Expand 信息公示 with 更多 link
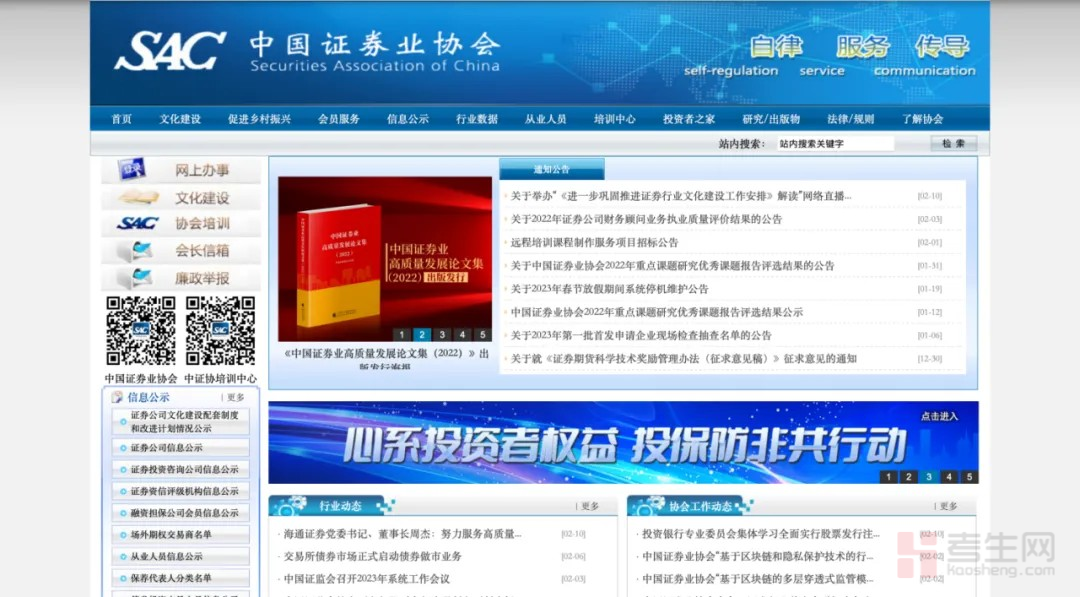This screenshot has width=1080, height=597. coord(236,397)
